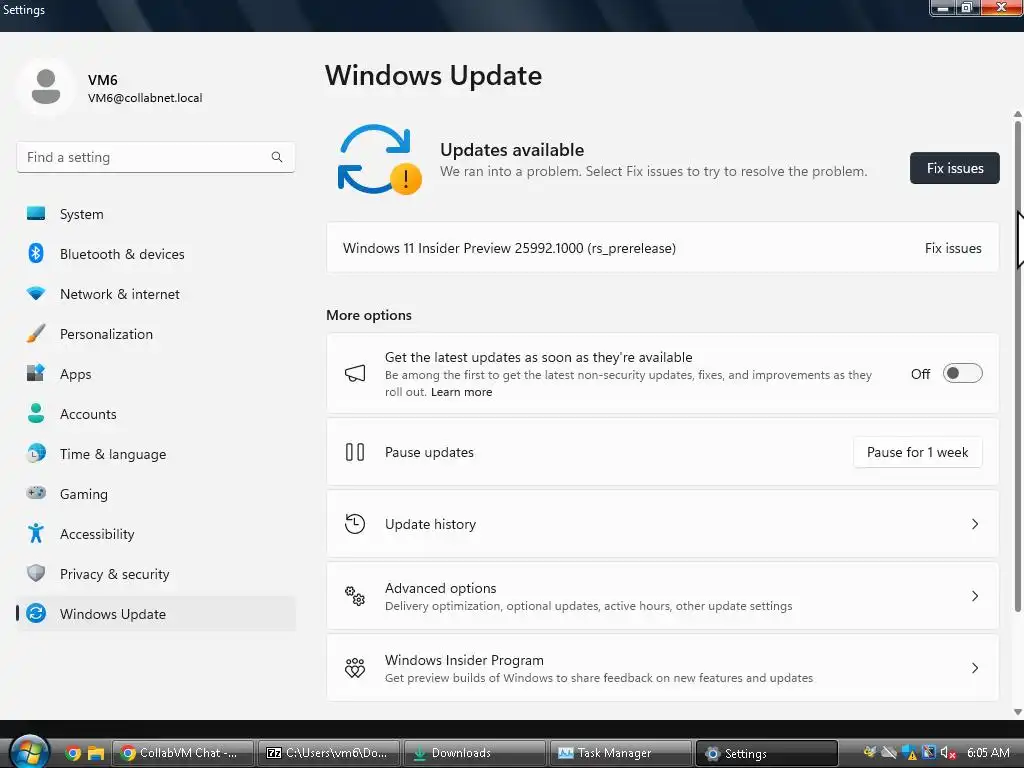Click the Apps sidebar icon
Viewport: 1024px width, 768px height.
point(36,373)
